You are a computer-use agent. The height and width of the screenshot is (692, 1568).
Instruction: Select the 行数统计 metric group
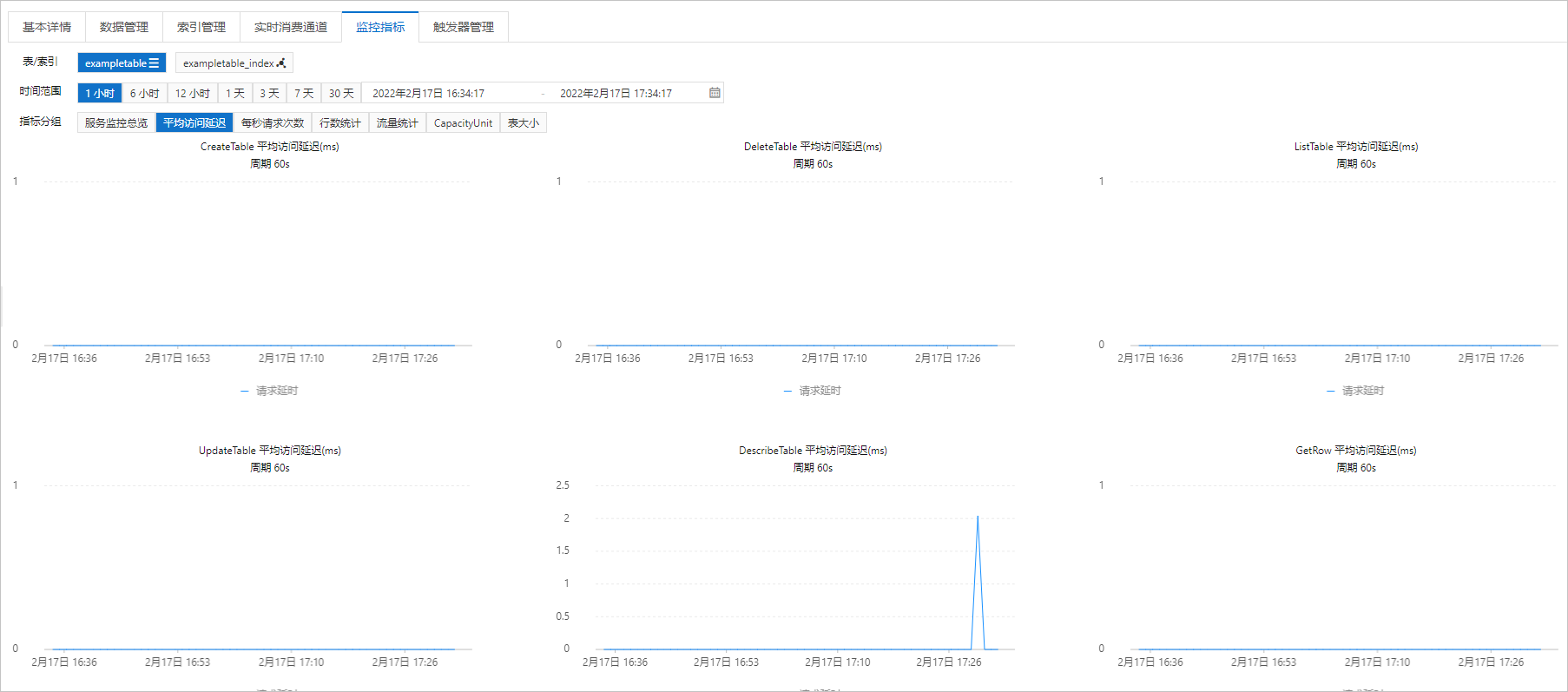click(340, 122)
